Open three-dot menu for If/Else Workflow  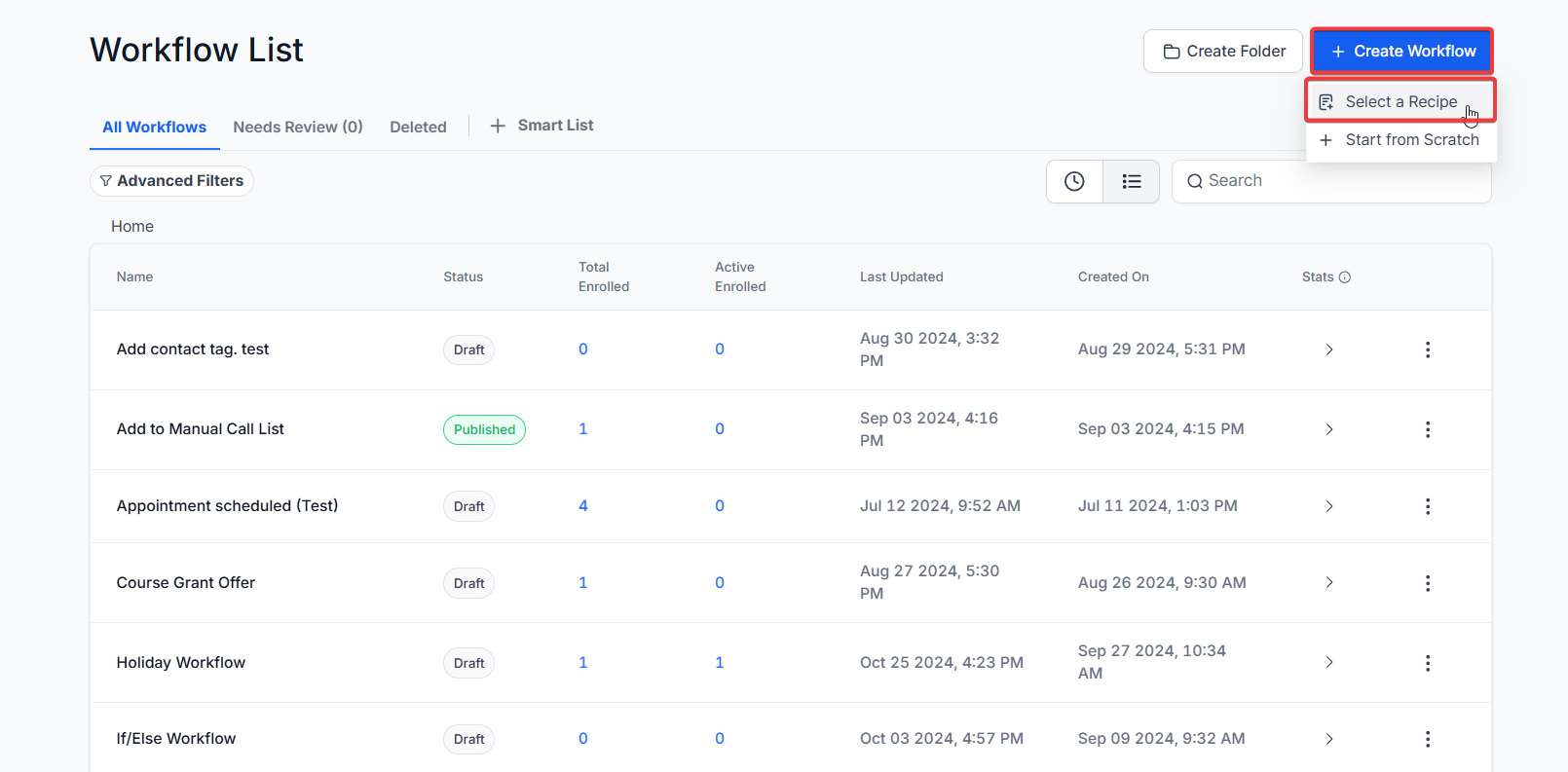coord(1427,739)
